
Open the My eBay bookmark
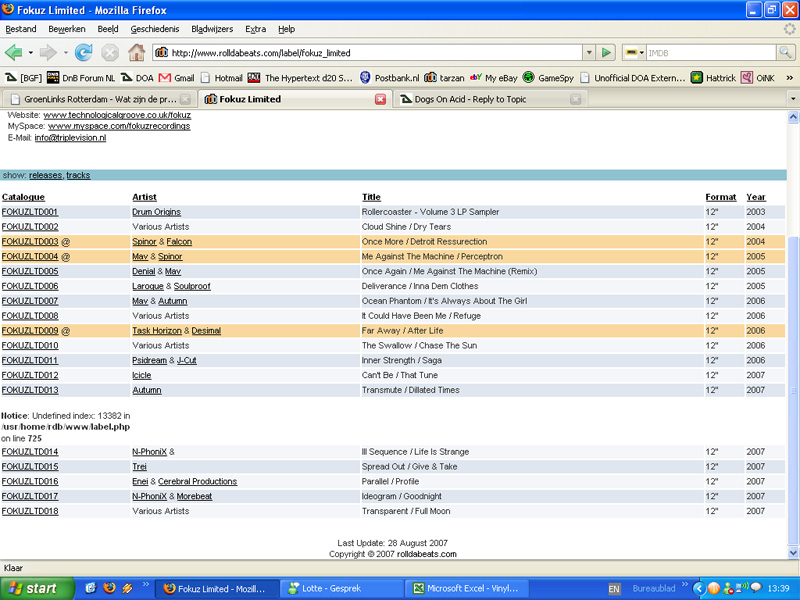pyautogui.click(x=493, y=78)
